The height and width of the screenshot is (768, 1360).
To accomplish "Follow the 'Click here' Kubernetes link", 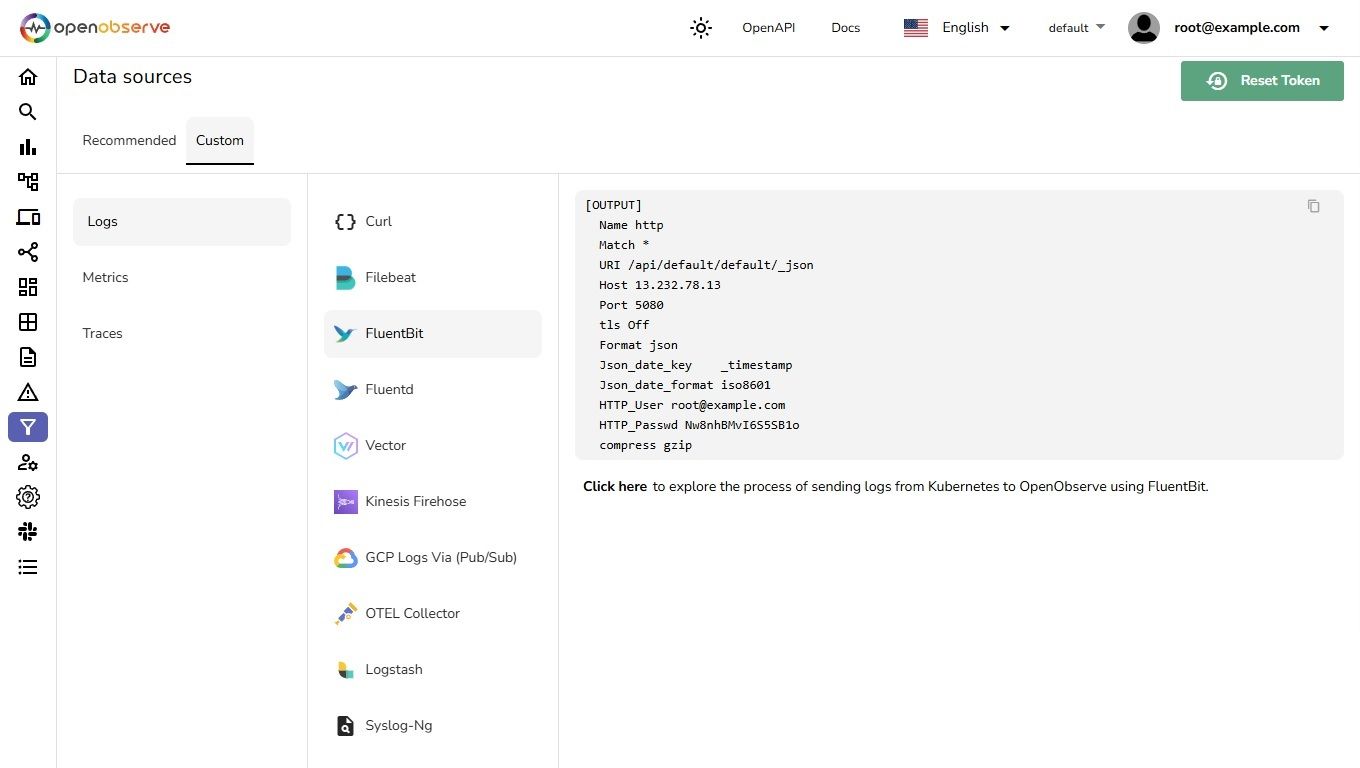I will point(615,487).
